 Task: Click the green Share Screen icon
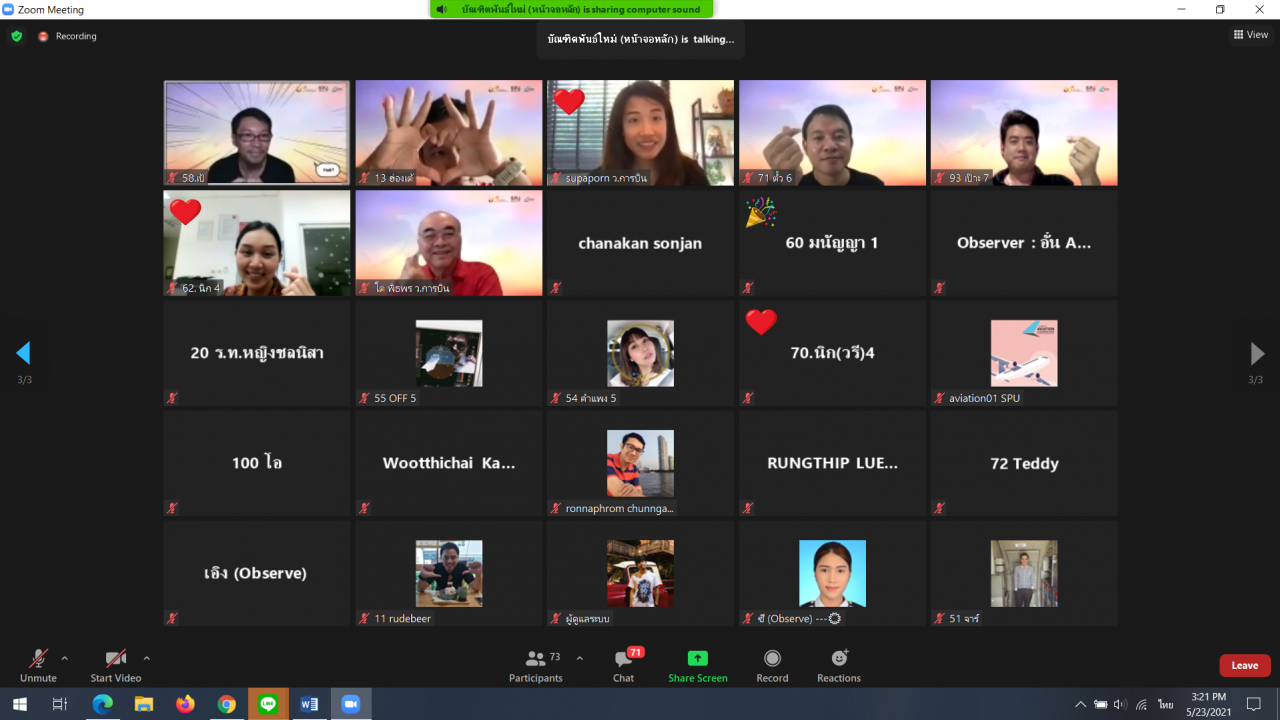(697, 658)
